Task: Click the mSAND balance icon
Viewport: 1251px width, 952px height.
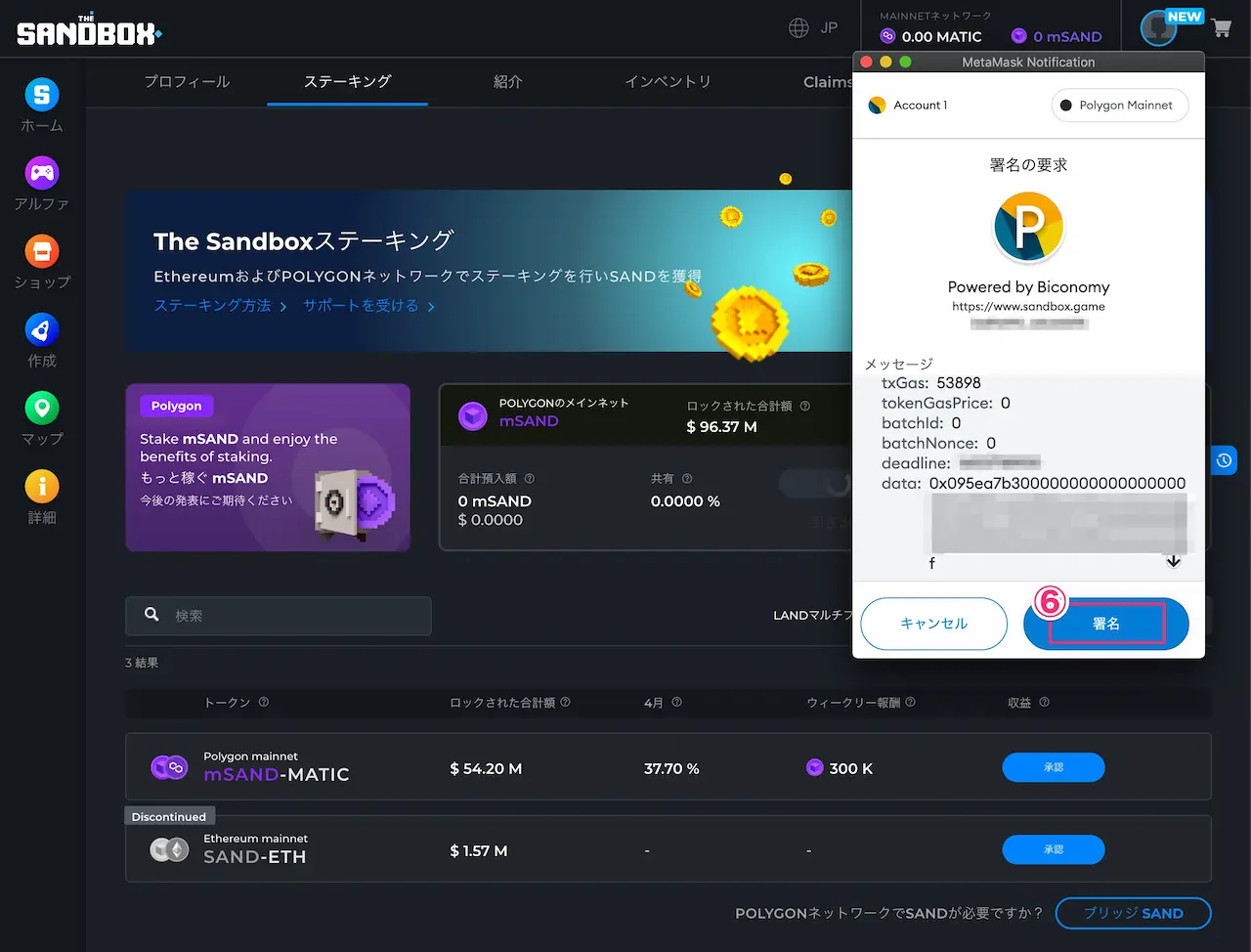Action: click(x=1019, y=36)
